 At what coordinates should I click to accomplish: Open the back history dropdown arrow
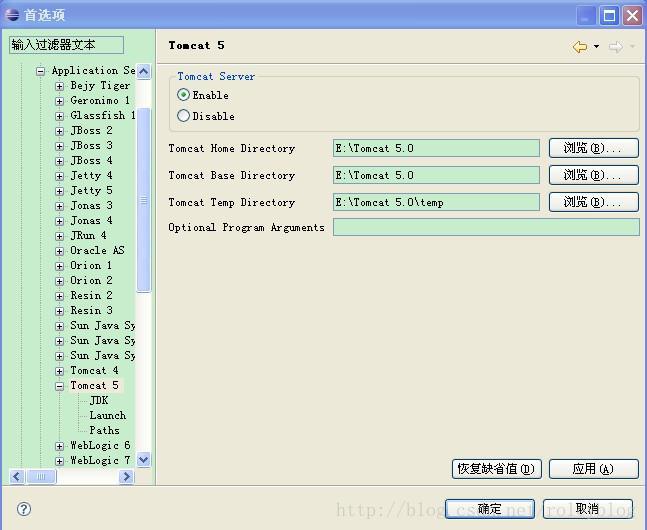tap(596, 47)
